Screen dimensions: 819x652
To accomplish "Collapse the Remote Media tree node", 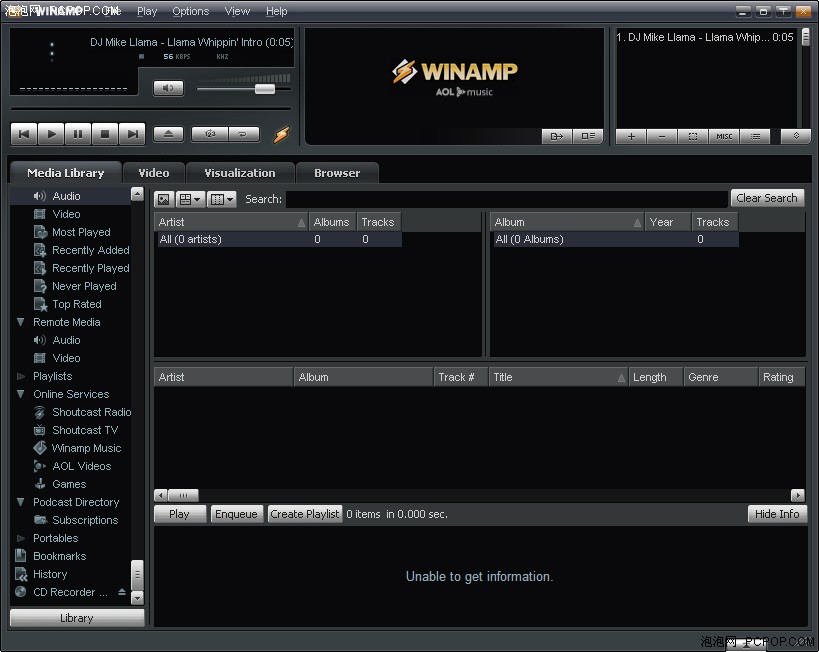I will click(21, 322).
